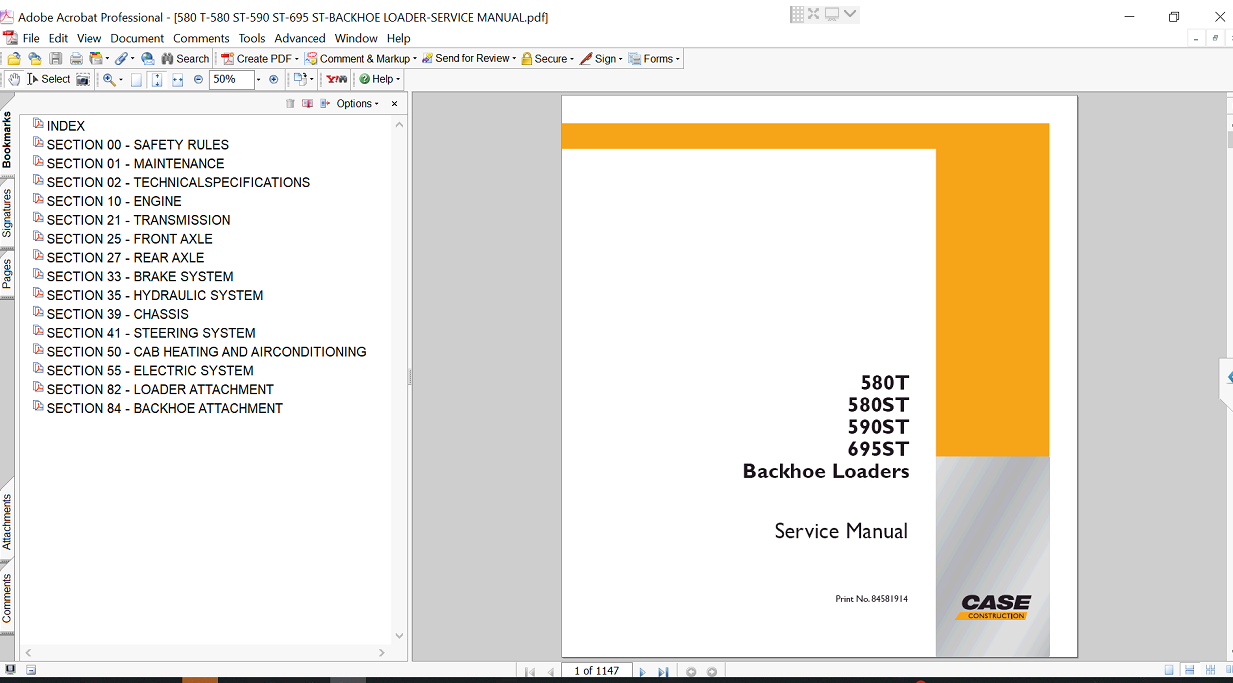
Task: Open the zoom percentage dropdown arrow
Action: pyautogui.click(x=258, y=79)
